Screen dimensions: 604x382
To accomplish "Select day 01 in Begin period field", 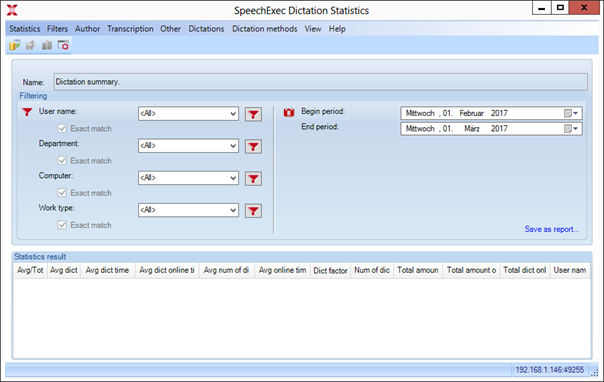I will (x=447, y=113).
